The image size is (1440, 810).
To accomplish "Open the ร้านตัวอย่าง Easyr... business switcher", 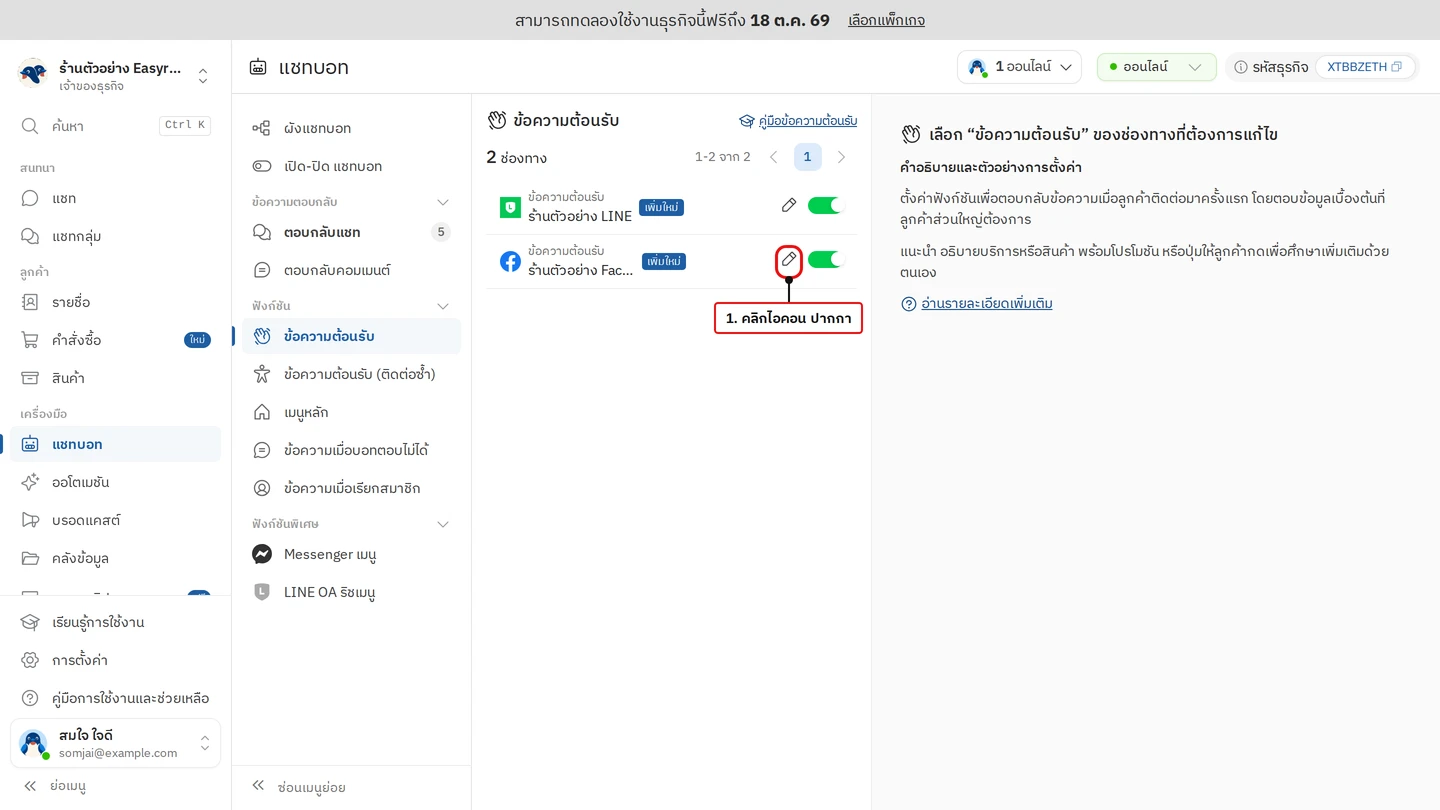I will coord(115,76).
